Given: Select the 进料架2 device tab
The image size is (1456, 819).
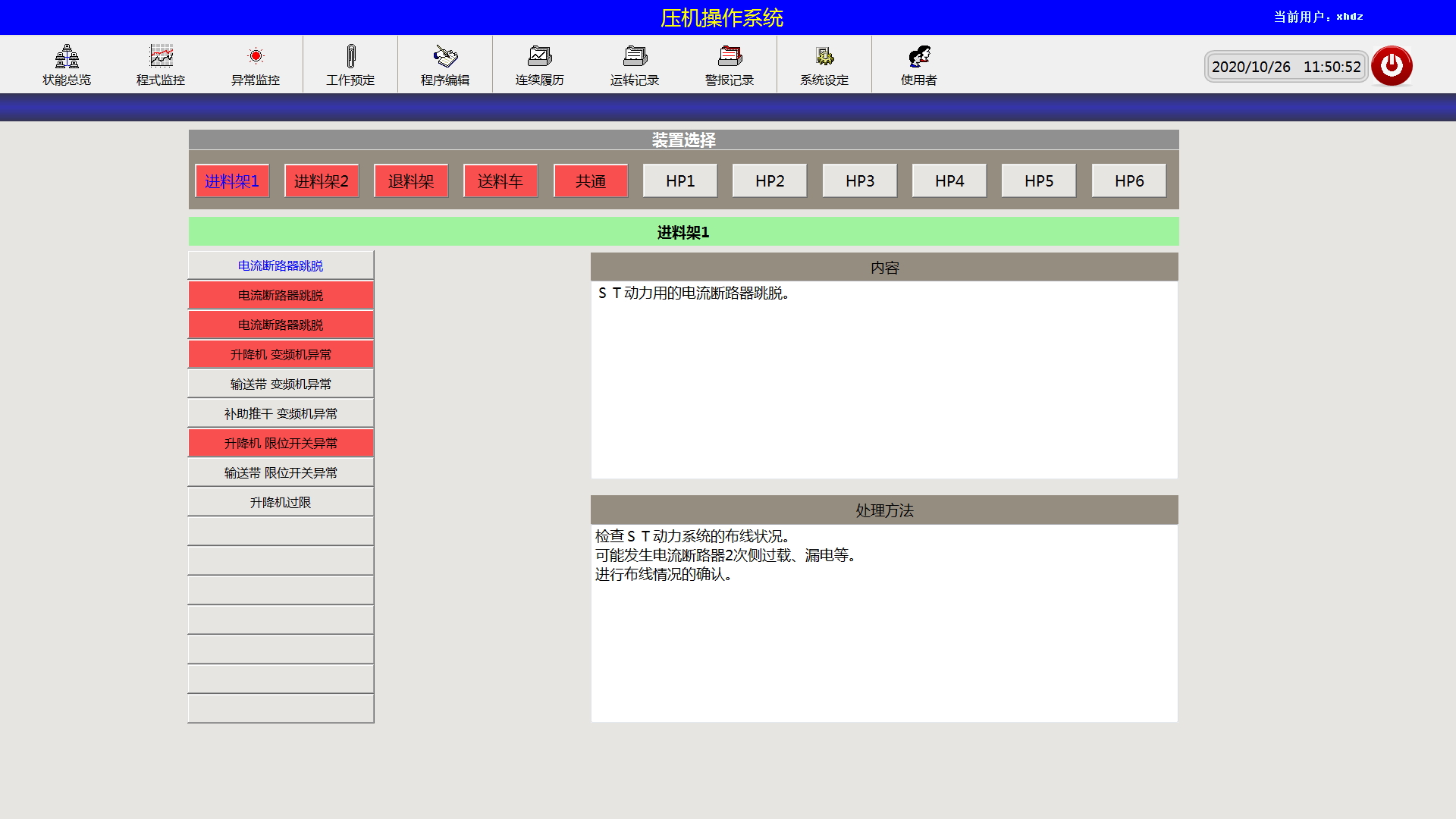Looking at the screenshot, I should click(x=322, y=181).
